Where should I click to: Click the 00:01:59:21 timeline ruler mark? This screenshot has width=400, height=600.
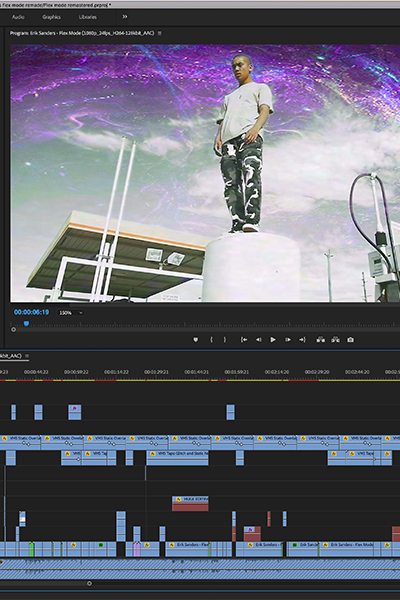[x=237, y=372]
